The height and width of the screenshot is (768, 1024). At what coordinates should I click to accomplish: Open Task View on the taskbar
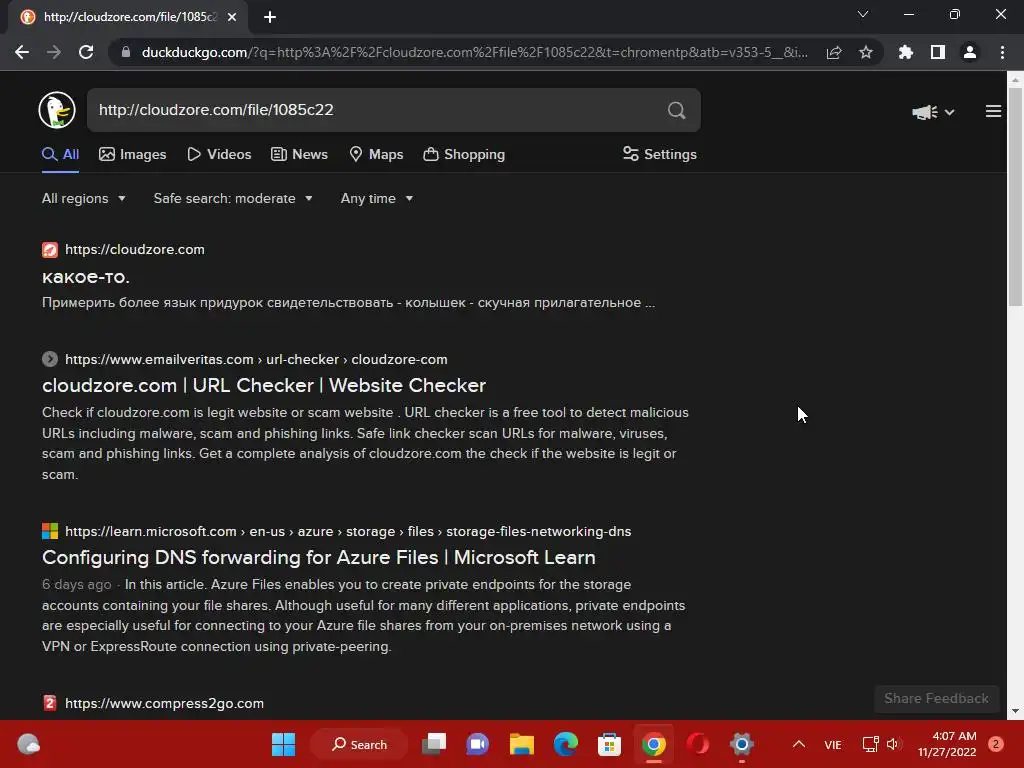pyautogui.click(x=434, y=744)
